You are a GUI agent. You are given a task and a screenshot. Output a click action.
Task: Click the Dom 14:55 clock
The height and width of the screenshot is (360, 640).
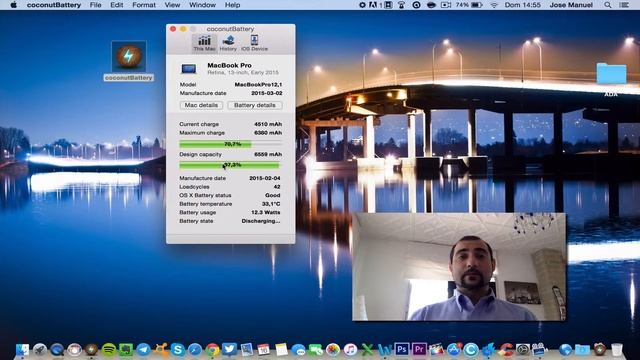point(522,5)
